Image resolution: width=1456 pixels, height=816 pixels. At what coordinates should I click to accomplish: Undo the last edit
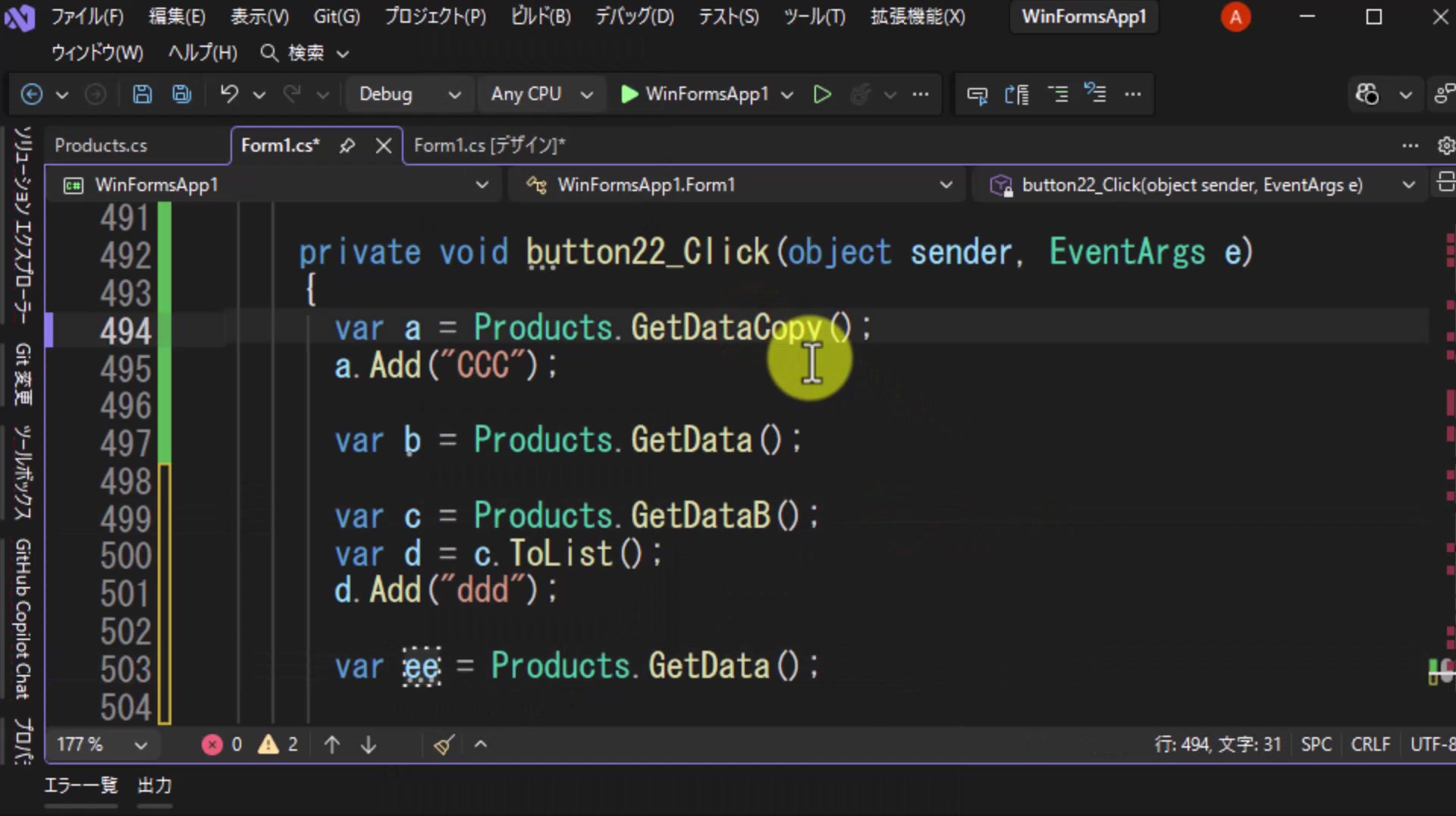[229, 94]
